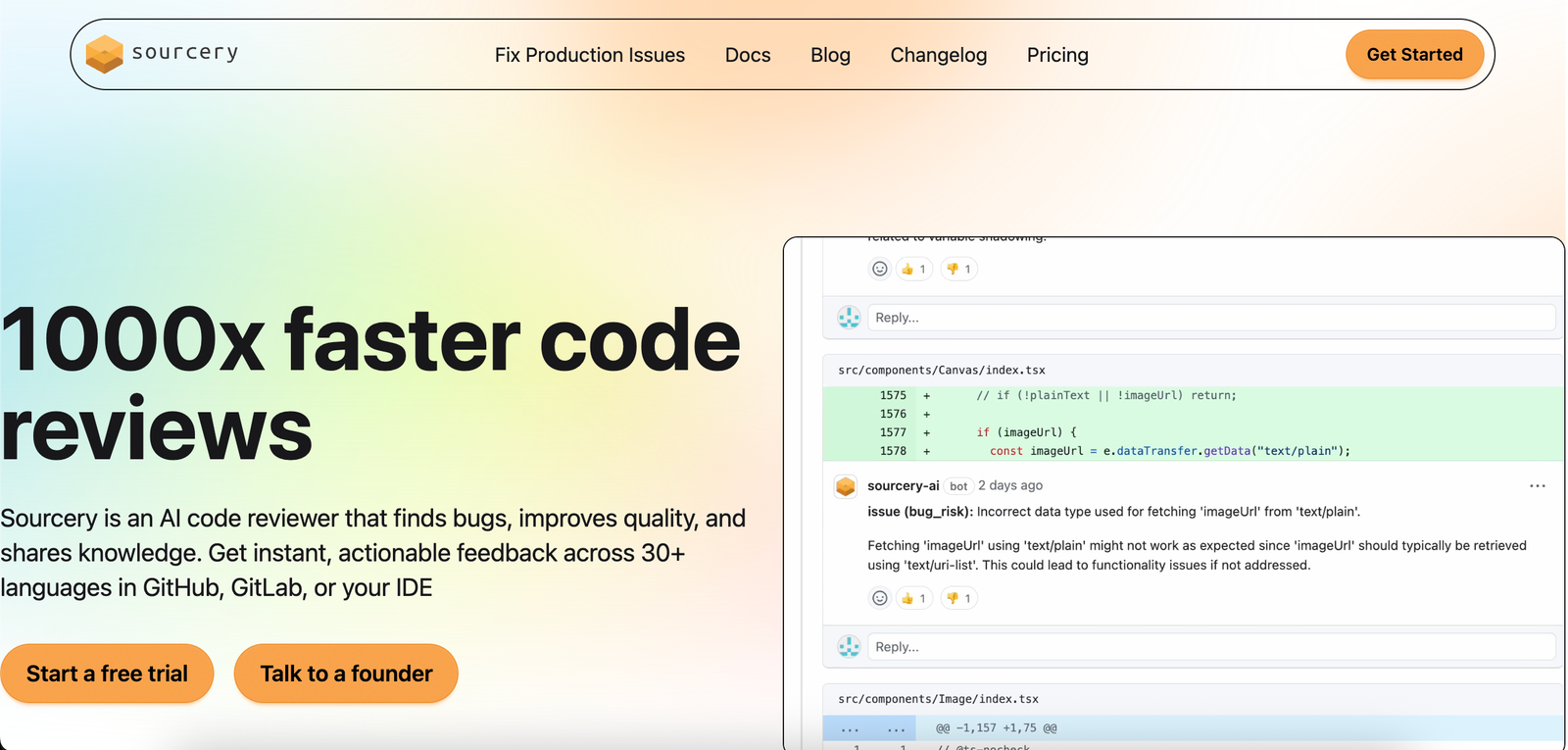Click the 2 days ago timestamp
The width and height of the screenshot is (1568, 750).
click(x=1010, y=485)
